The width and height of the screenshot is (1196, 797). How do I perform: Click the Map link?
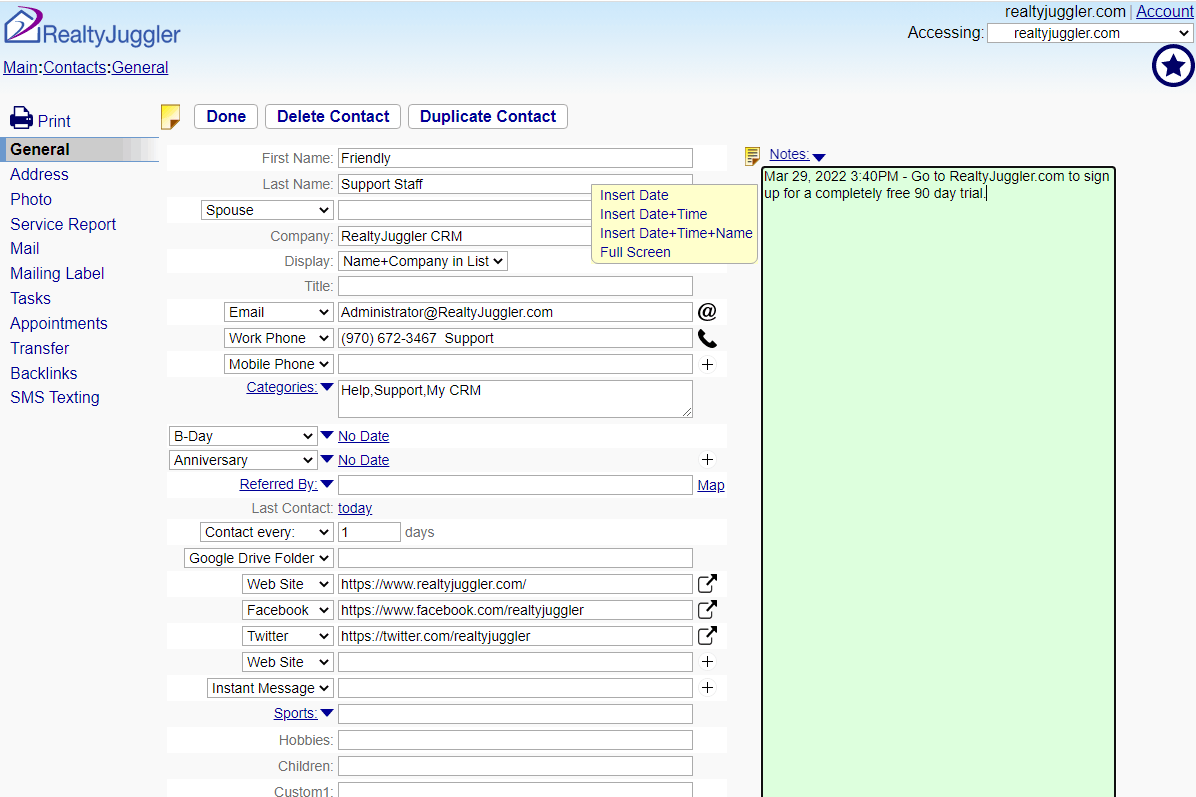pos(711,485)
